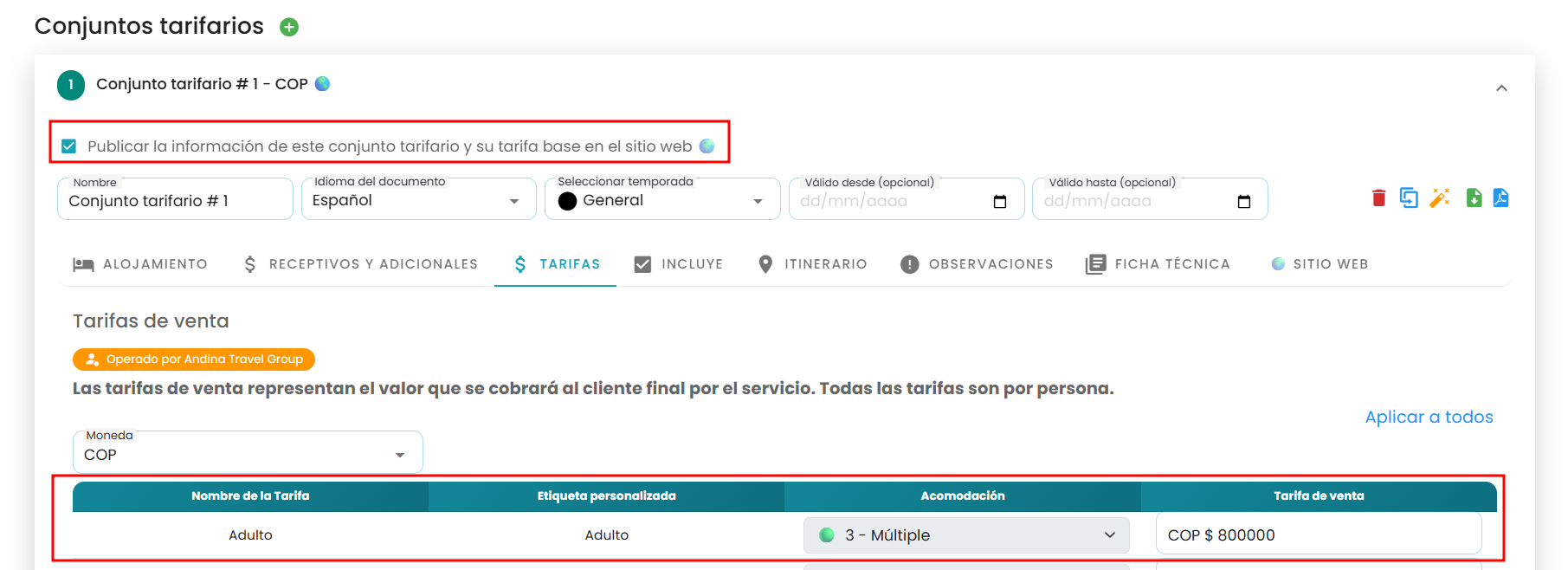Click the globe icon beside Conjunto tarifario #1 - COP
Image resolution: width=1568 pixels, height=570 pixels.
tap(322, 84)
